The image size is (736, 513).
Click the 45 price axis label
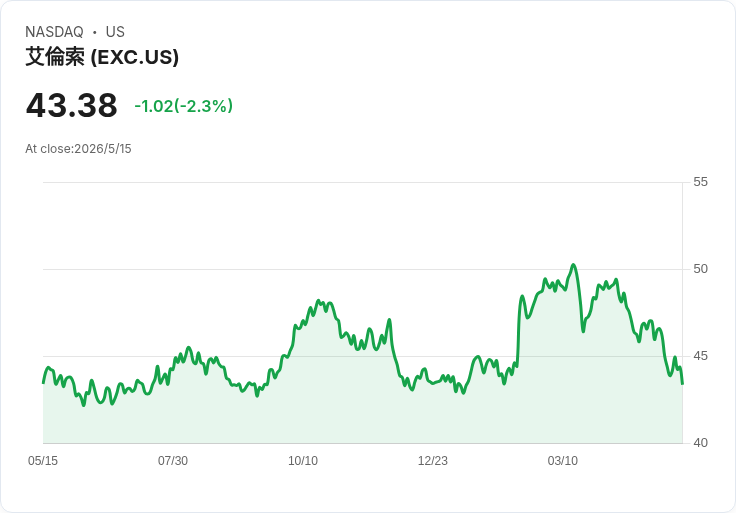pos(700,356)
